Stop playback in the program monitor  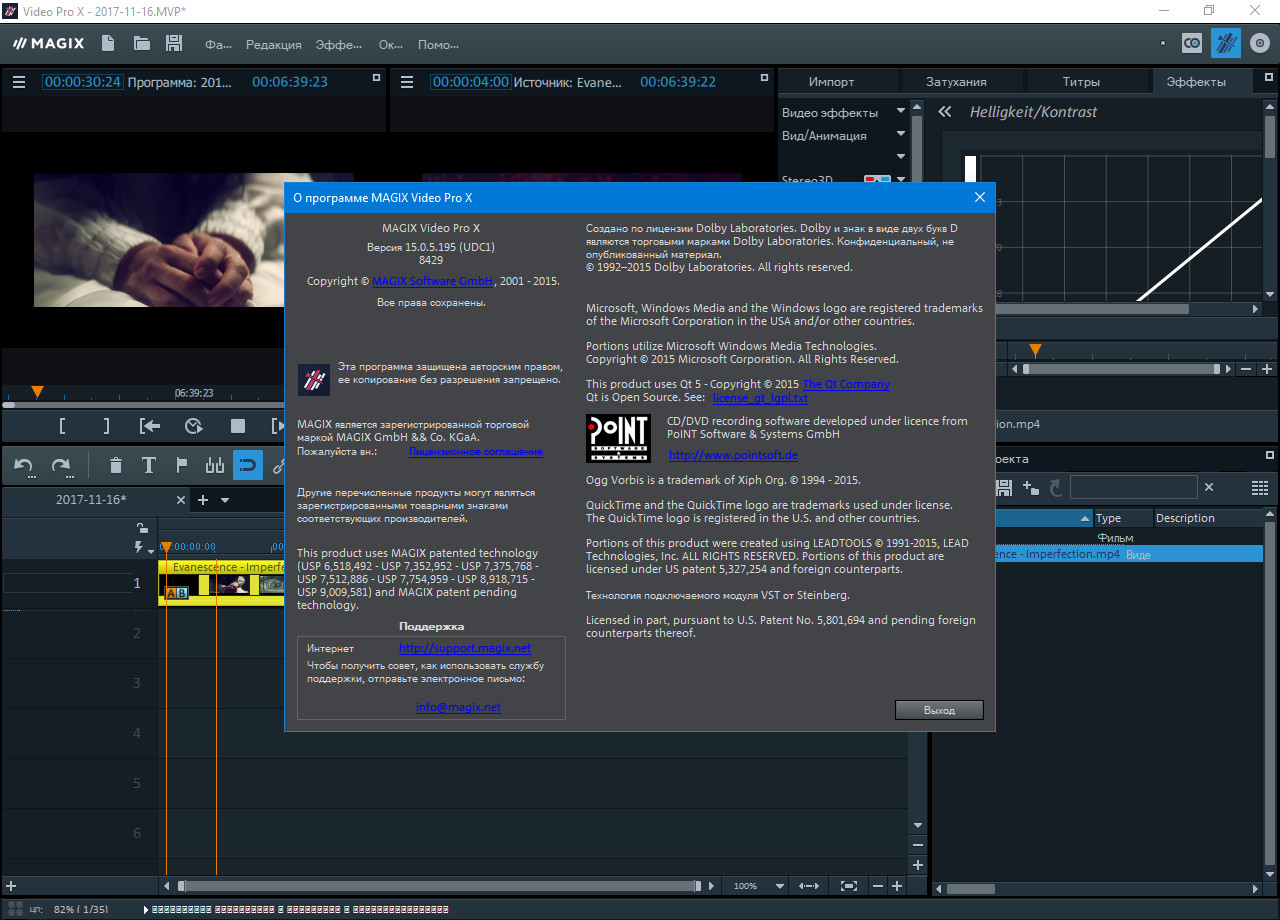(x=238, y=426)
